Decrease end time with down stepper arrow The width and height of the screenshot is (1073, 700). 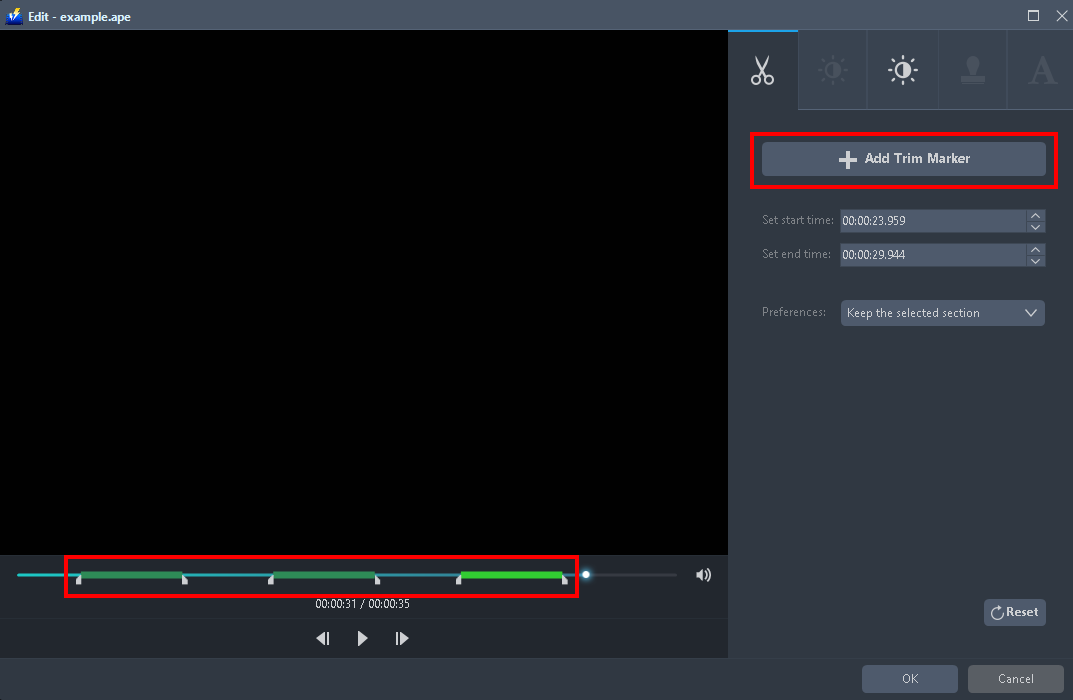pyautogui.click(x=1035, y=260)
